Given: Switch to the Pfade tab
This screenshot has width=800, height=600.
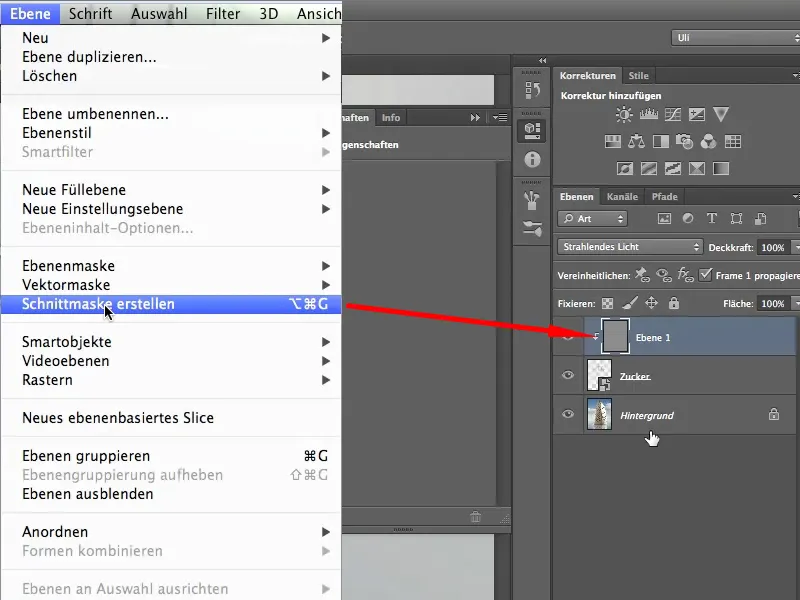Looking at the screenshot, I should pyautogui.click(x=664, y=196).
